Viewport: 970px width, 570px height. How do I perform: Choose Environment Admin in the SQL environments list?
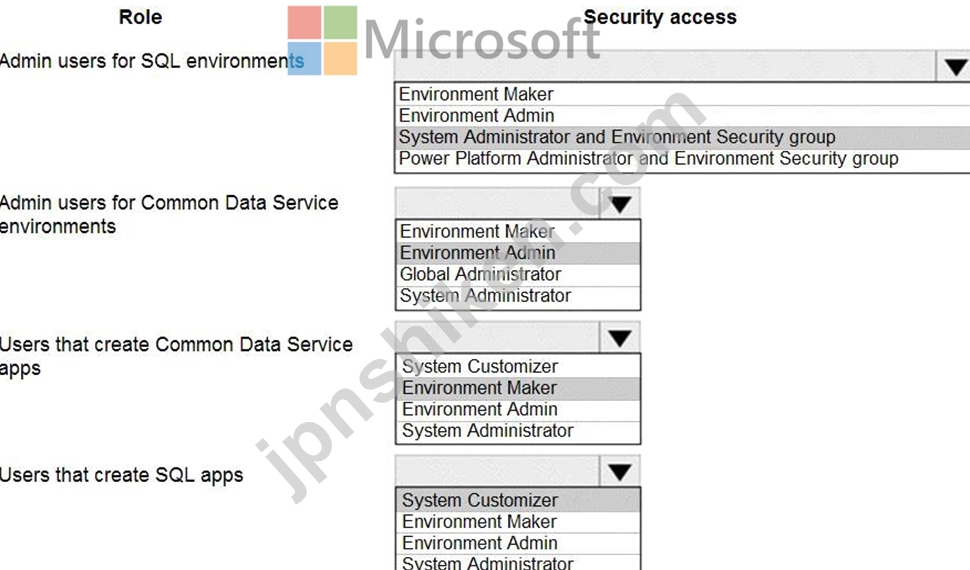click(x=682, y=116)
